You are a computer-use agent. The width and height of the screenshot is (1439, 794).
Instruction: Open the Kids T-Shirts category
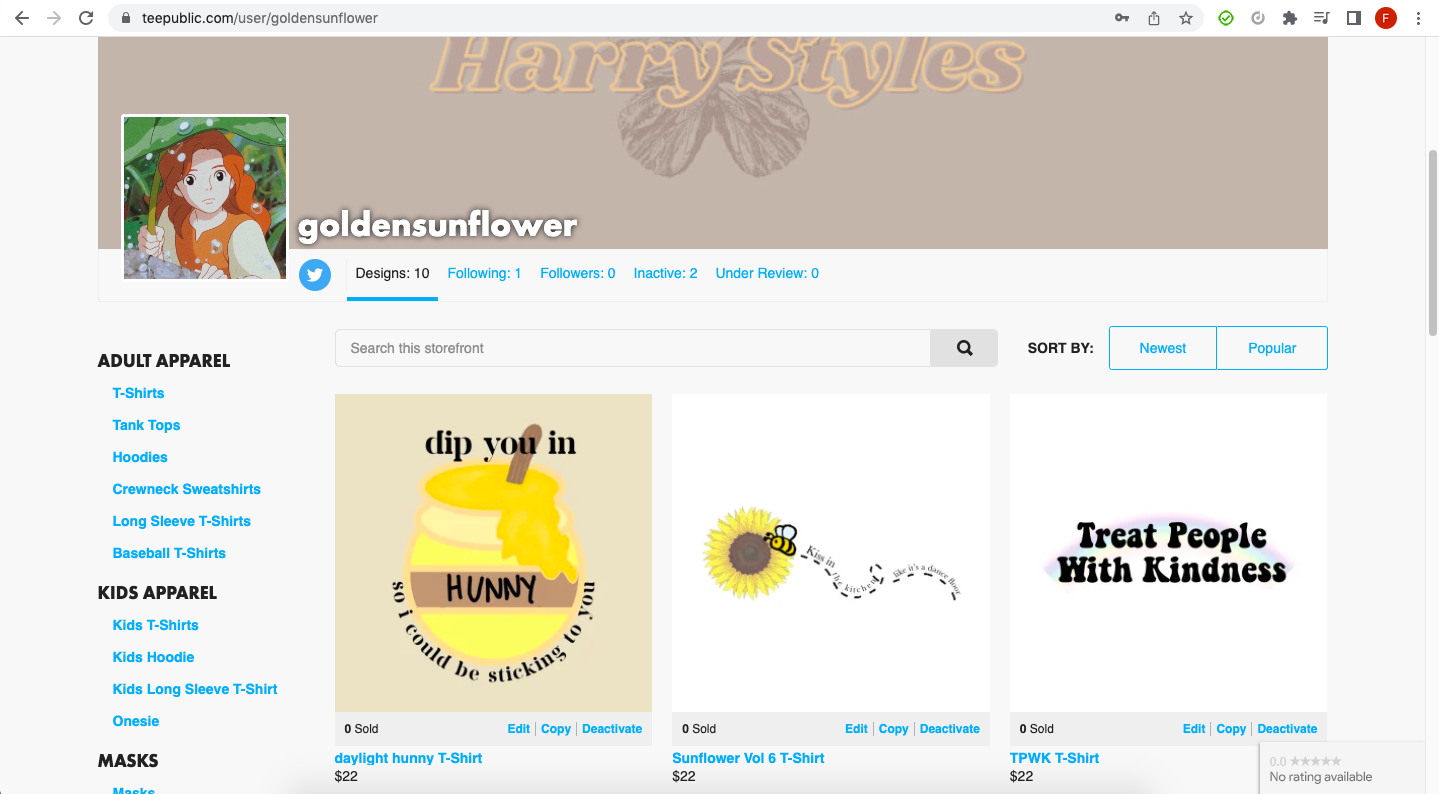click(x=156, y=625)
